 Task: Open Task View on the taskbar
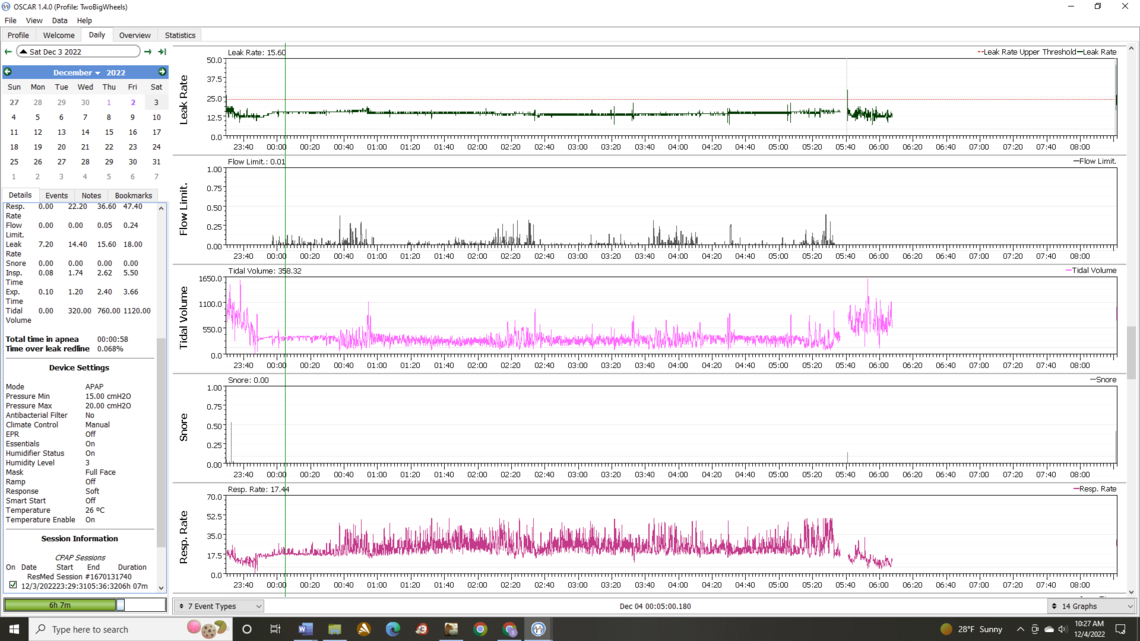pos(276,629)
